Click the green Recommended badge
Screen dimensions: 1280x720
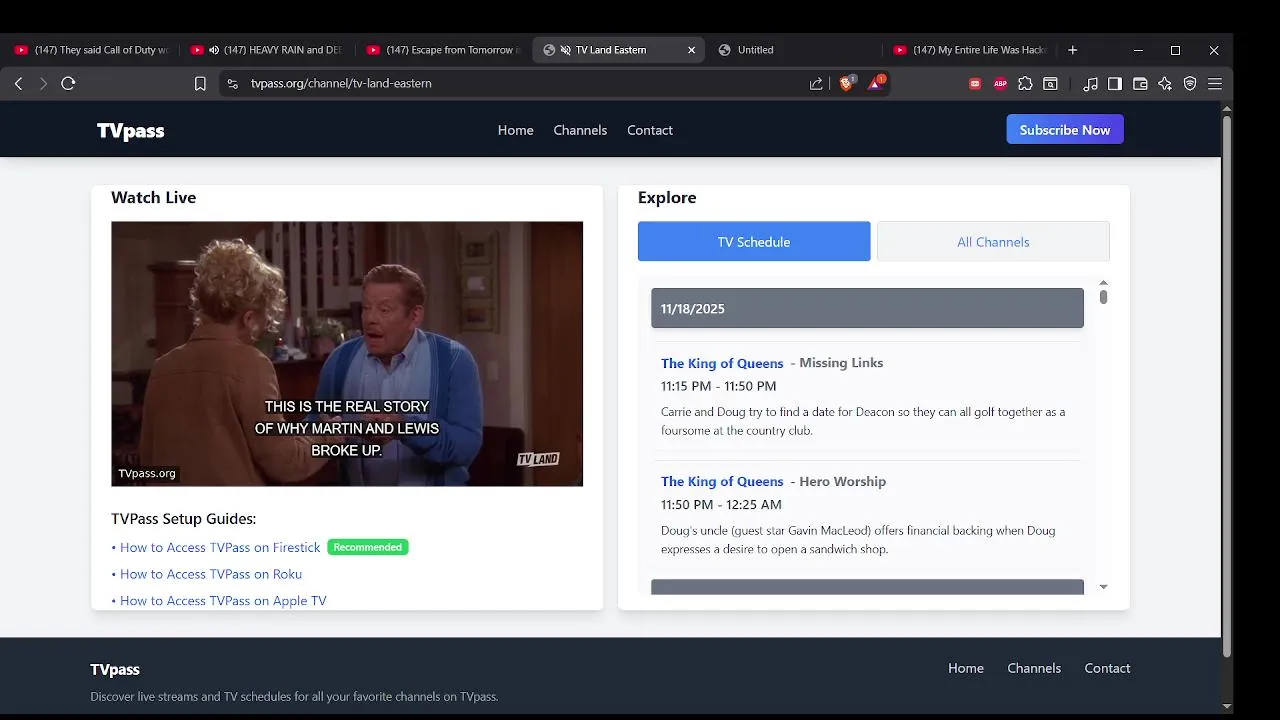click(x=368, y=547)
